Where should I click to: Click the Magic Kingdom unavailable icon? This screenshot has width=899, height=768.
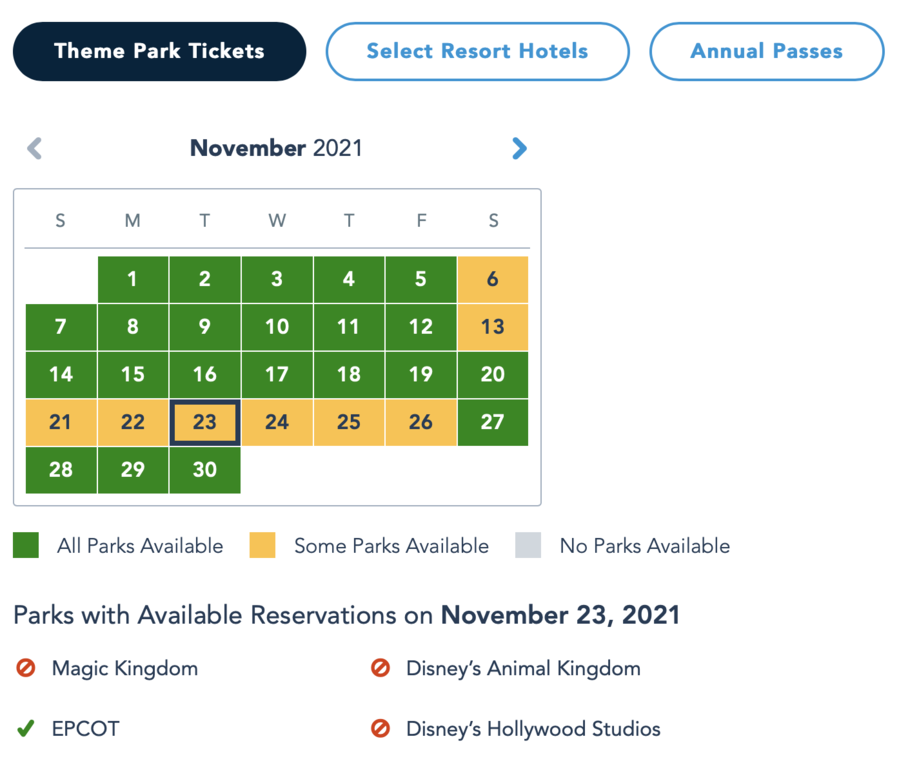tap(26, 668)
